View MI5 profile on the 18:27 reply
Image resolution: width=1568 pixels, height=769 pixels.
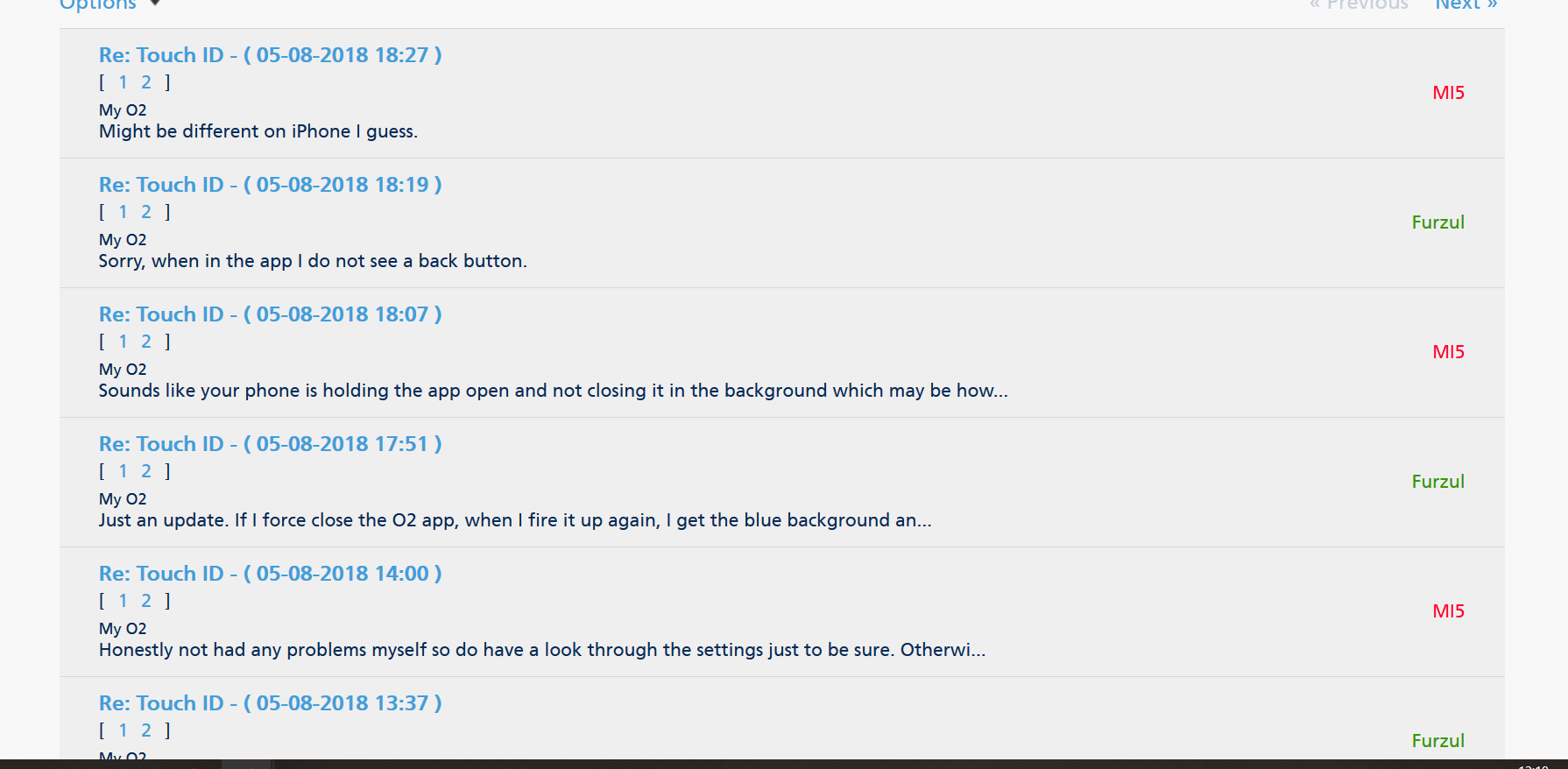[1448, 93]
